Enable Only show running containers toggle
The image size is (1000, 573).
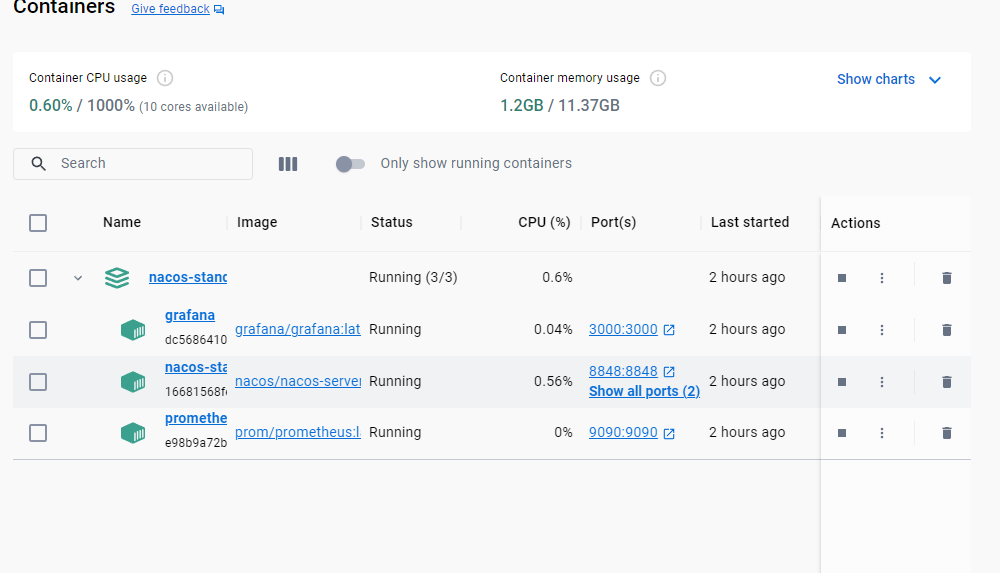coord(350,164)
